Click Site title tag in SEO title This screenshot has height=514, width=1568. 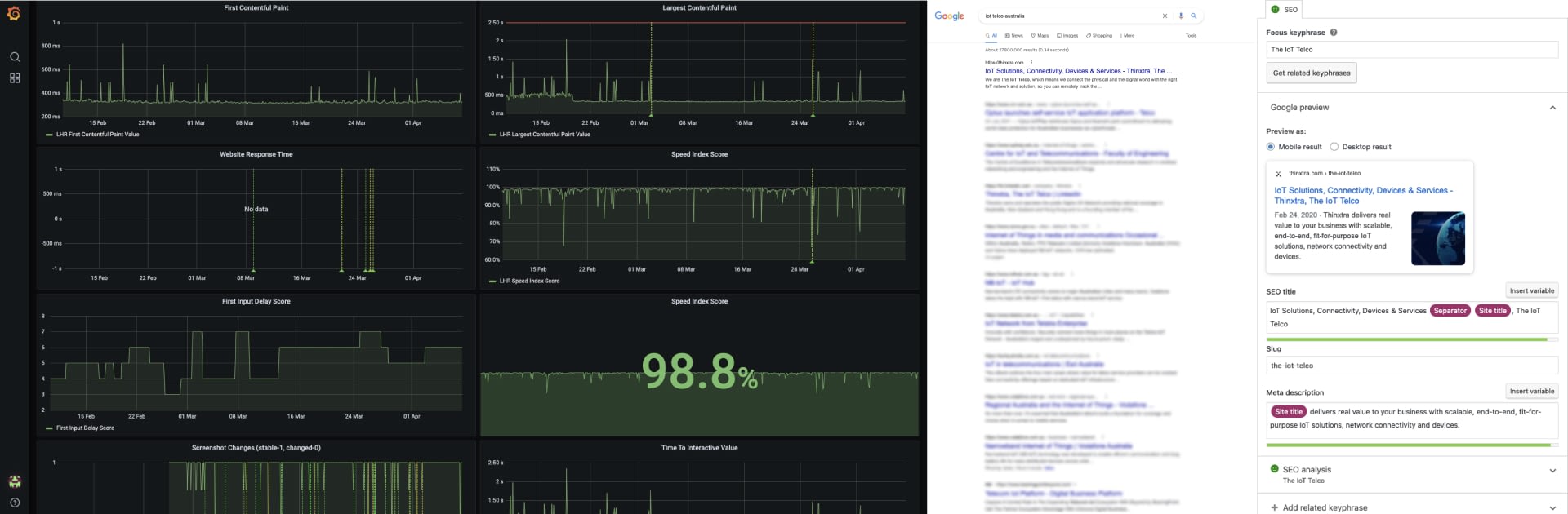coord(1493,311)
